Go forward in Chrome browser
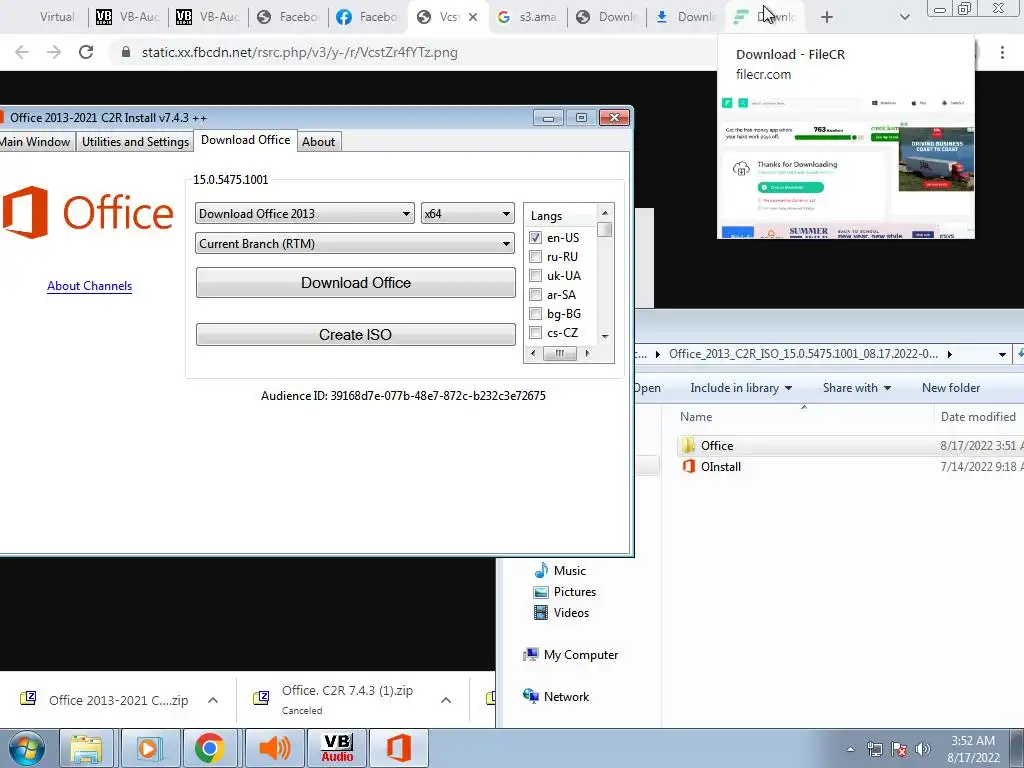 pos(54,52)
